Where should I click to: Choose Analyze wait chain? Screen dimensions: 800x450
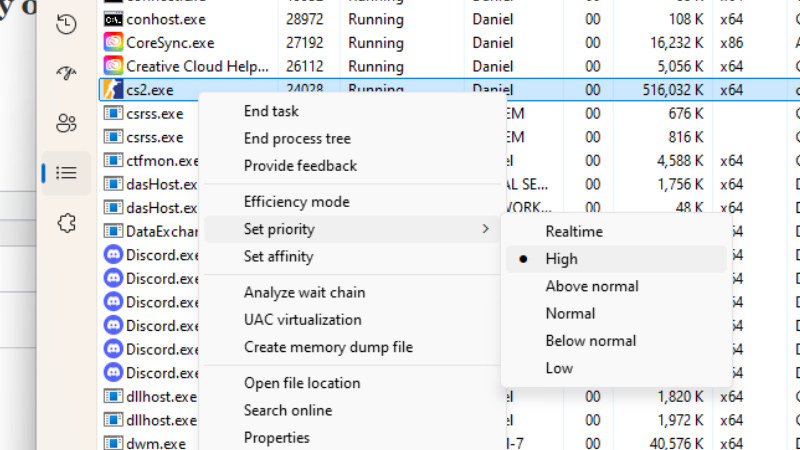pyautogui.click(x=305, y=292)
